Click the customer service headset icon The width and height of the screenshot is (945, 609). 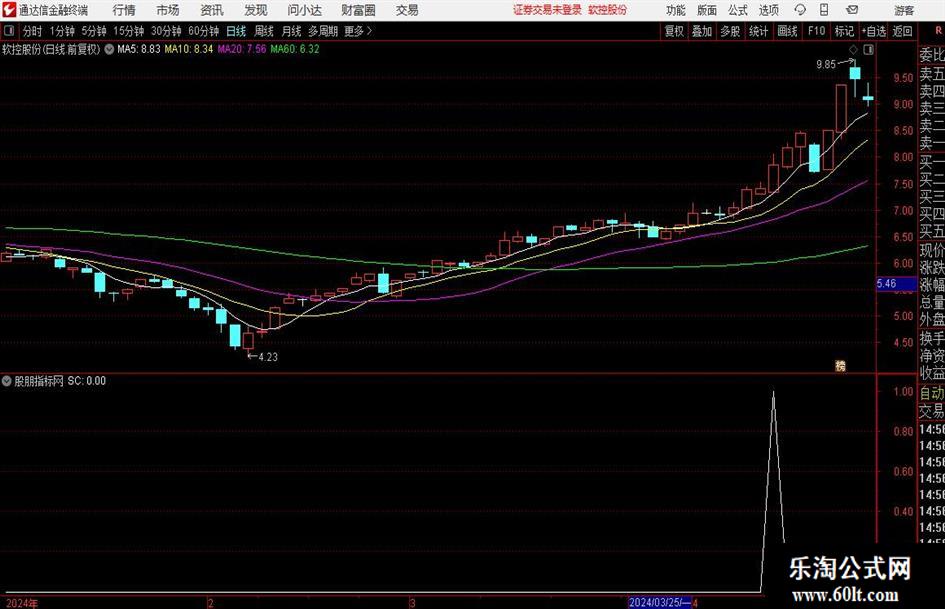(800, 10)
